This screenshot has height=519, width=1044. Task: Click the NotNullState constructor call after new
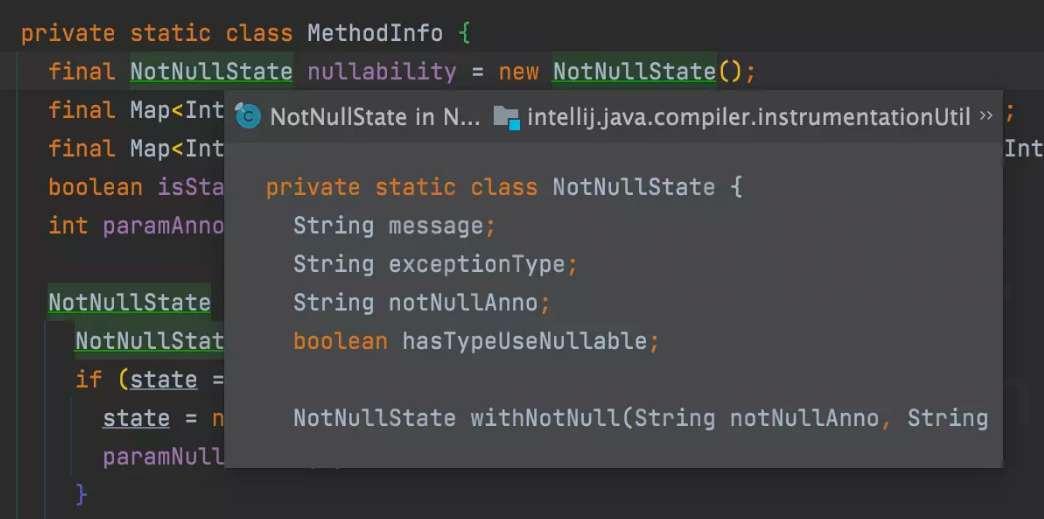pyautogui.click(x=635, y=72)
